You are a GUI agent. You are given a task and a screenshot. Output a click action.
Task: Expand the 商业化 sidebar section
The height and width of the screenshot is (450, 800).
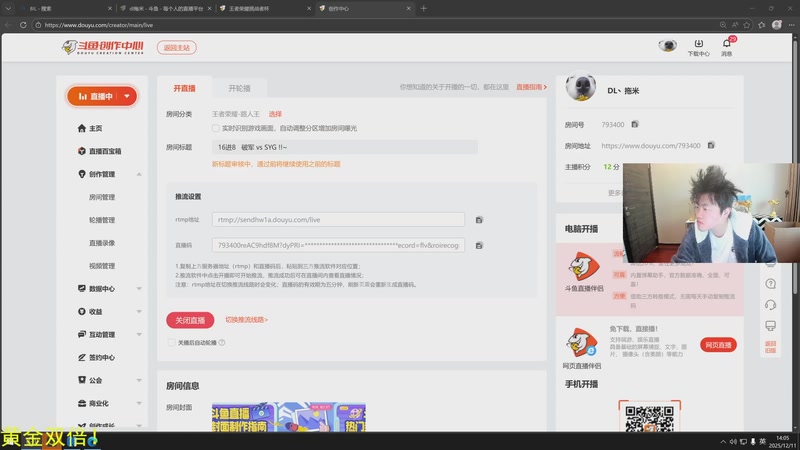click(x=139, y=404)
